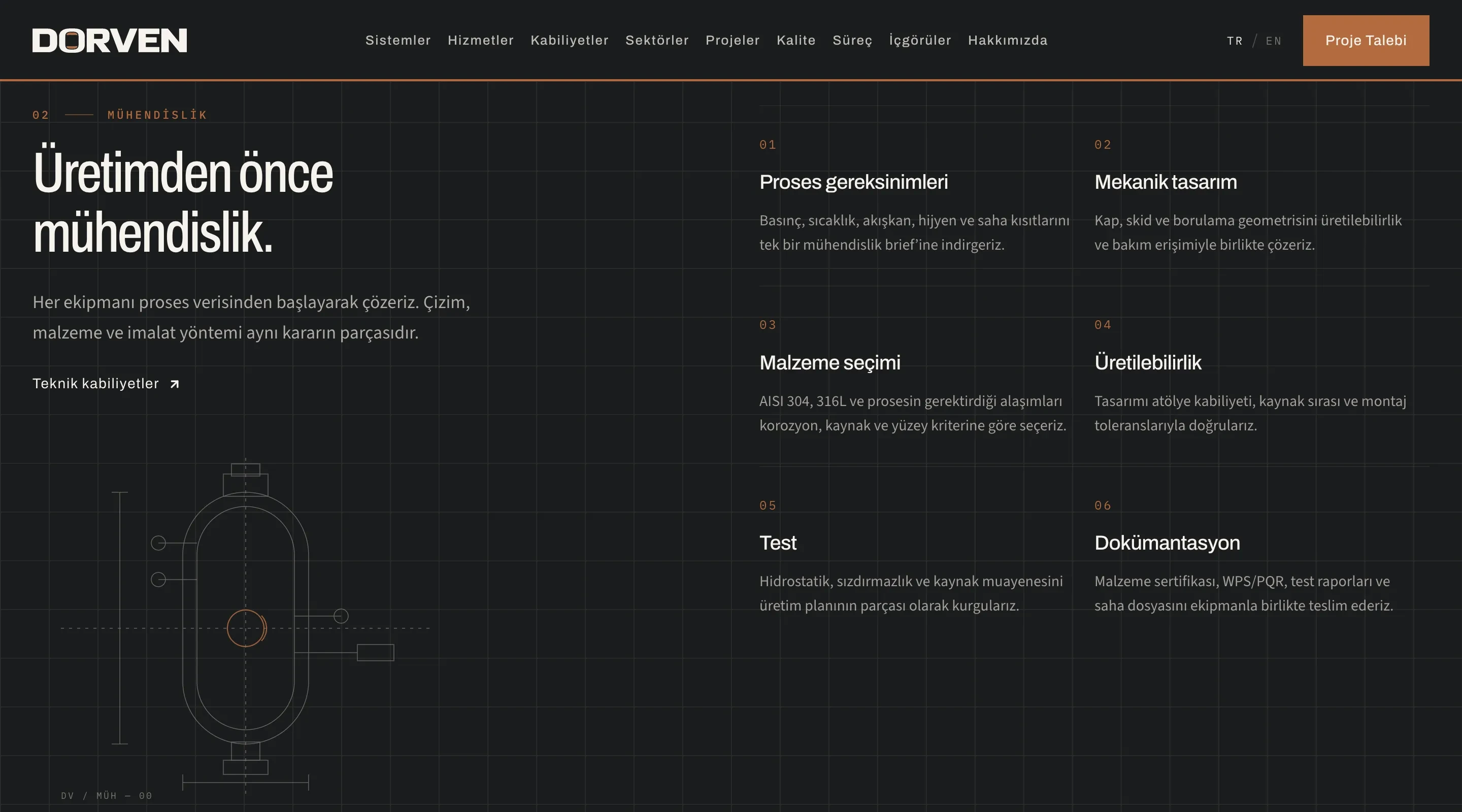Click number 04 above Üretilebilirlik
The width and height of the screenshot is (1462, 812).
click(x=1103, y=325)
